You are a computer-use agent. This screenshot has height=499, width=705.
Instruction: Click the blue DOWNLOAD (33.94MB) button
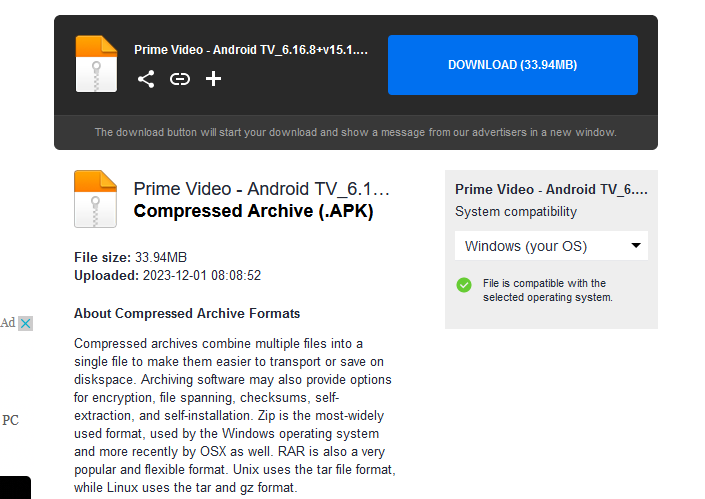(513, 65)
